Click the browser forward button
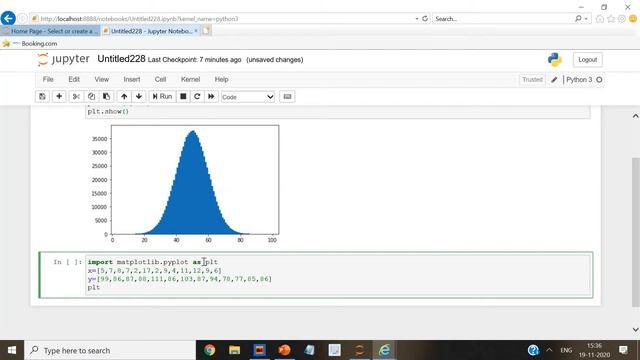Viewport: 640px width, 360px height. point(22,19)
